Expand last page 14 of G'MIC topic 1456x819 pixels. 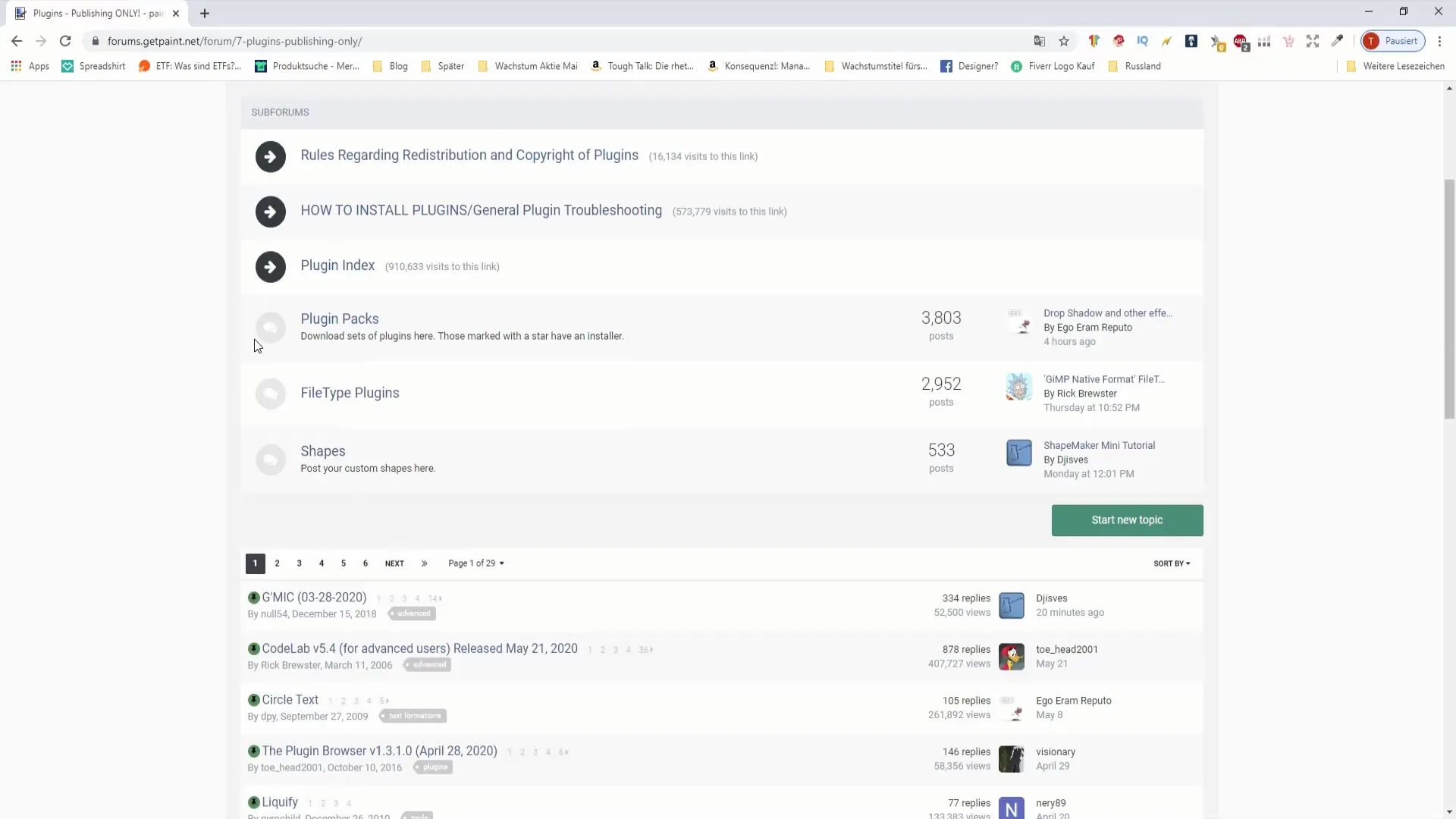click(x=435, y=599)
